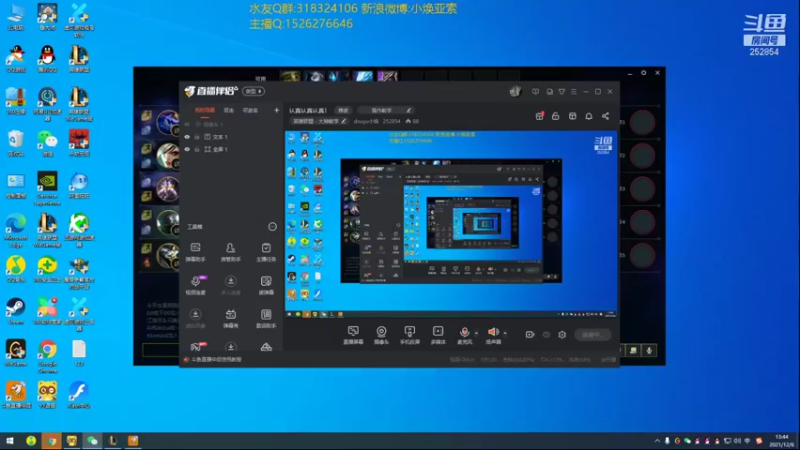Collapse the 工具箱 toolbox panel

(272, 227)
